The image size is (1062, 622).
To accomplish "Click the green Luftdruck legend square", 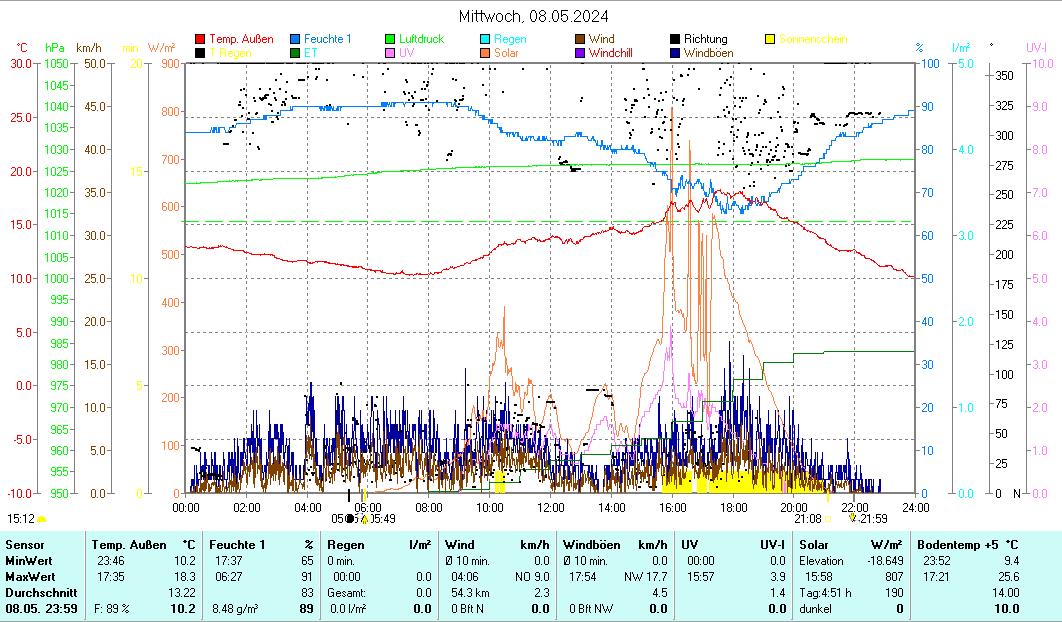I will tap(391, 39).
